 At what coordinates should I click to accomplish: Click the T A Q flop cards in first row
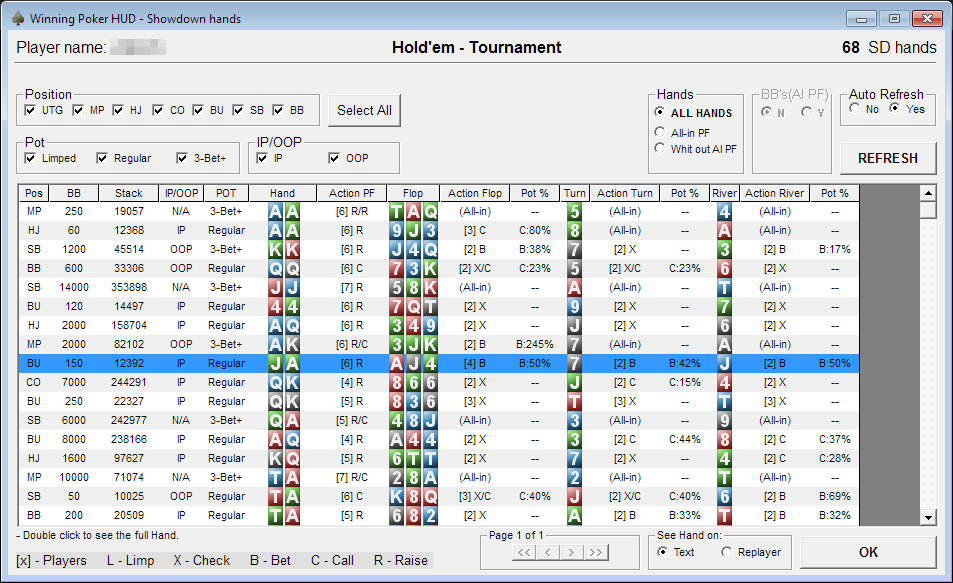coord(413,212)
